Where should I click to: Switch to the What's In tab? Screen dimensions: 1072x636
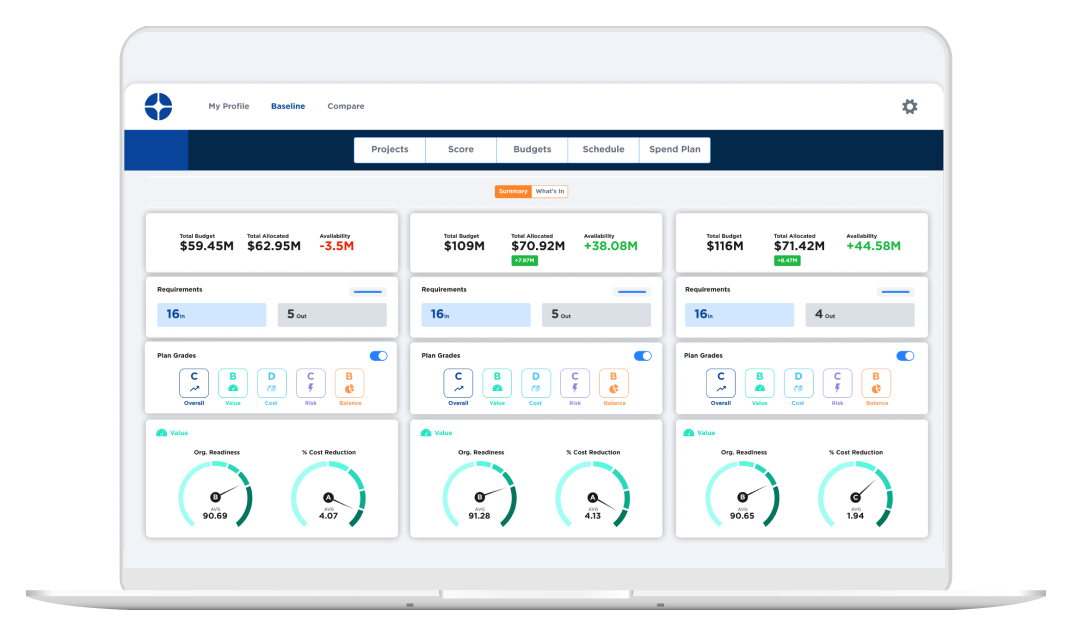point(549,191)
